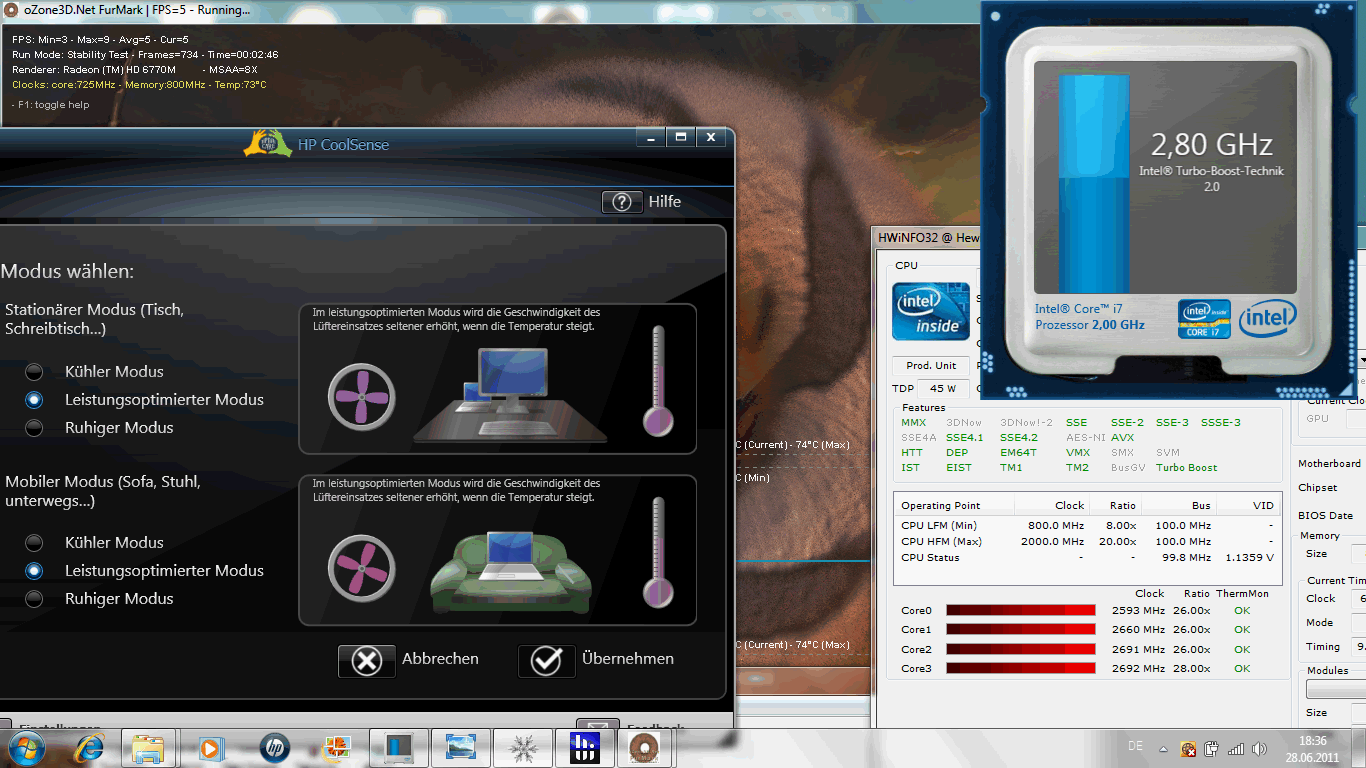
Task: Switch to FurMark donut taskbar icon
Action: 646,748
